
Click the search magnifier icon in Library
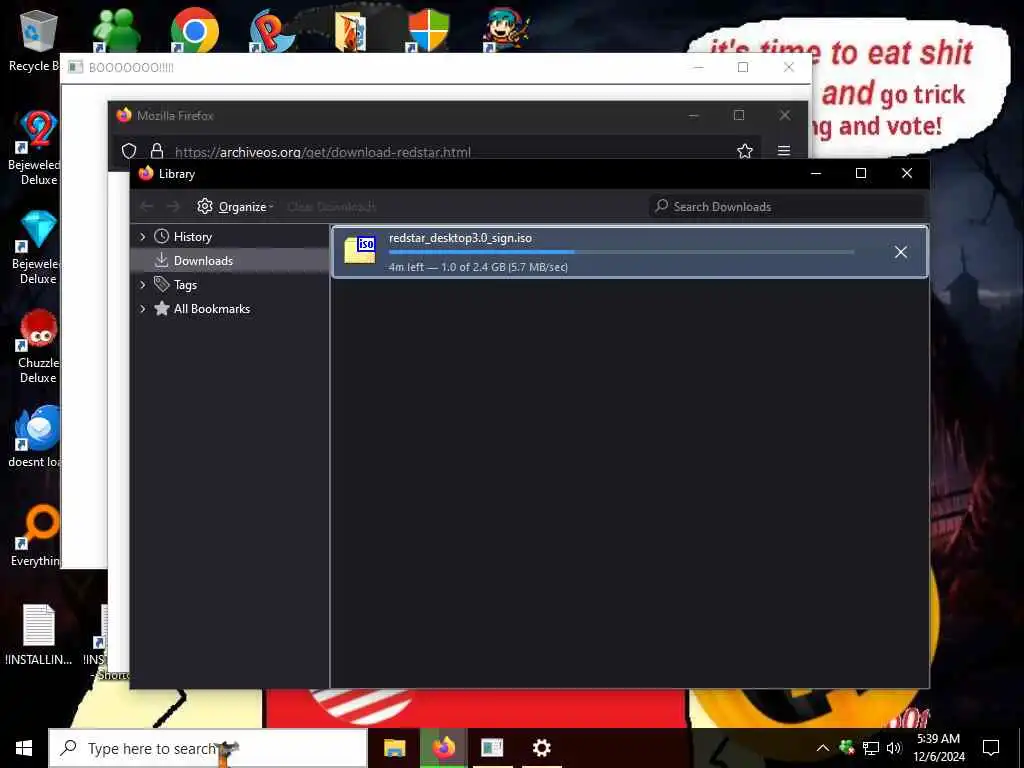tap(662, 206)
